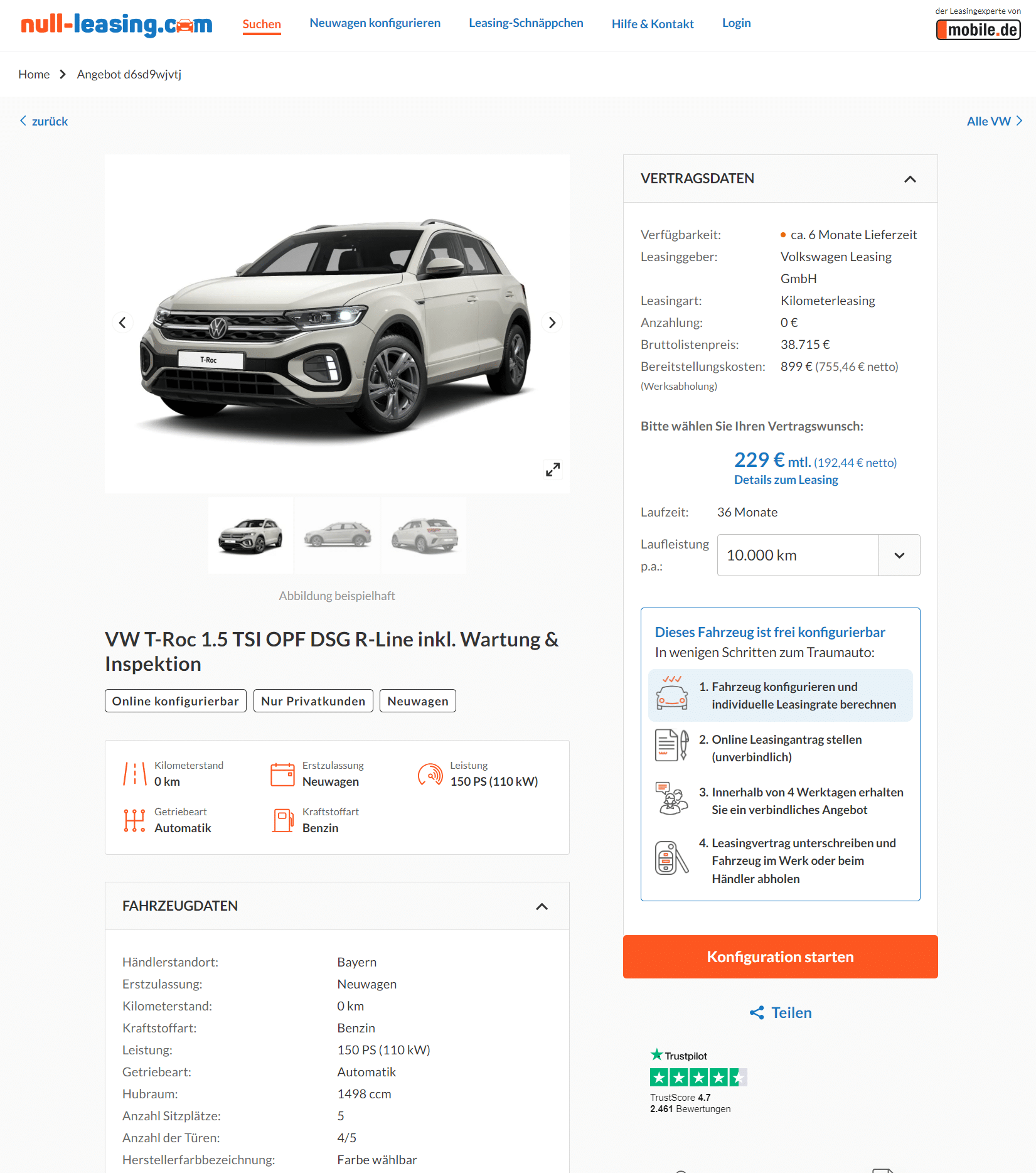Open fullscreen image view icon
Viewport: 1036px width, 1173px height.
click(x=553, y=469)
